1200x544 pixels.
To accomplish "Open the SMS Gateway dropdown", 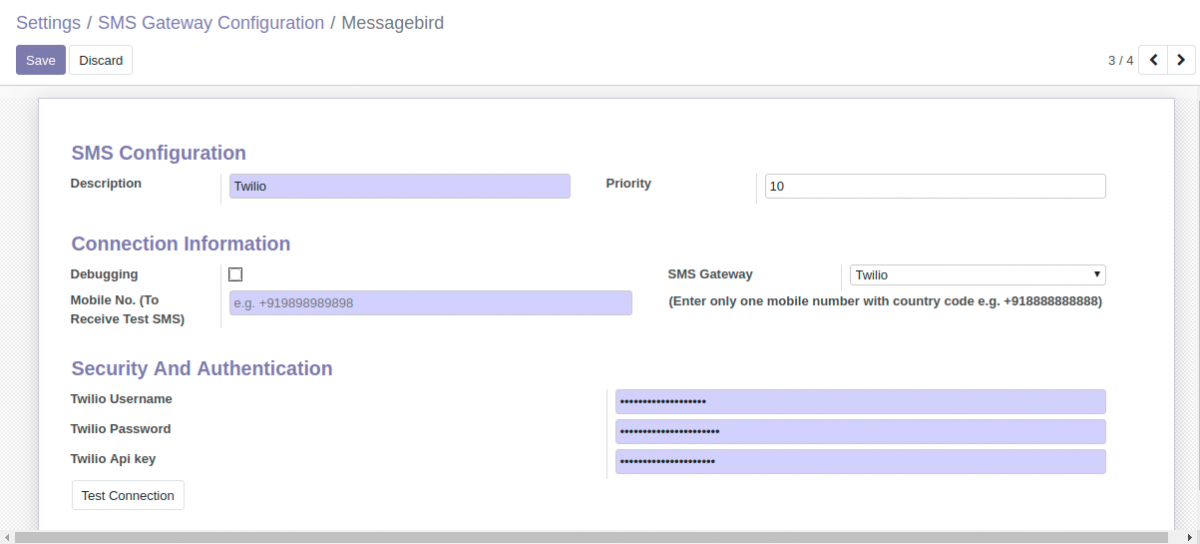I will pyautogui.click(x=977, y=275).
